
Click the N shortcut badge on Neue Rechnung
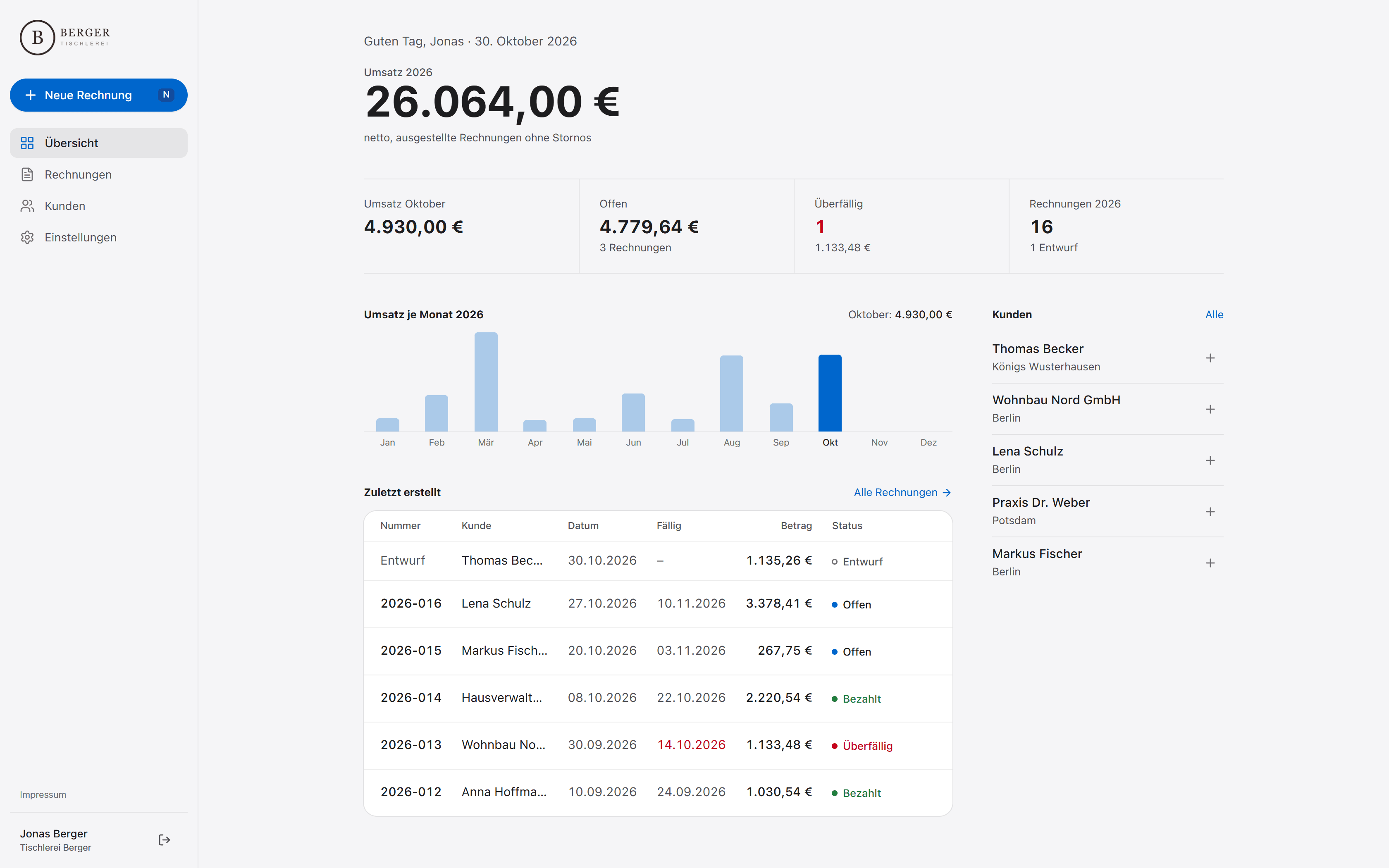coord(166,95)
